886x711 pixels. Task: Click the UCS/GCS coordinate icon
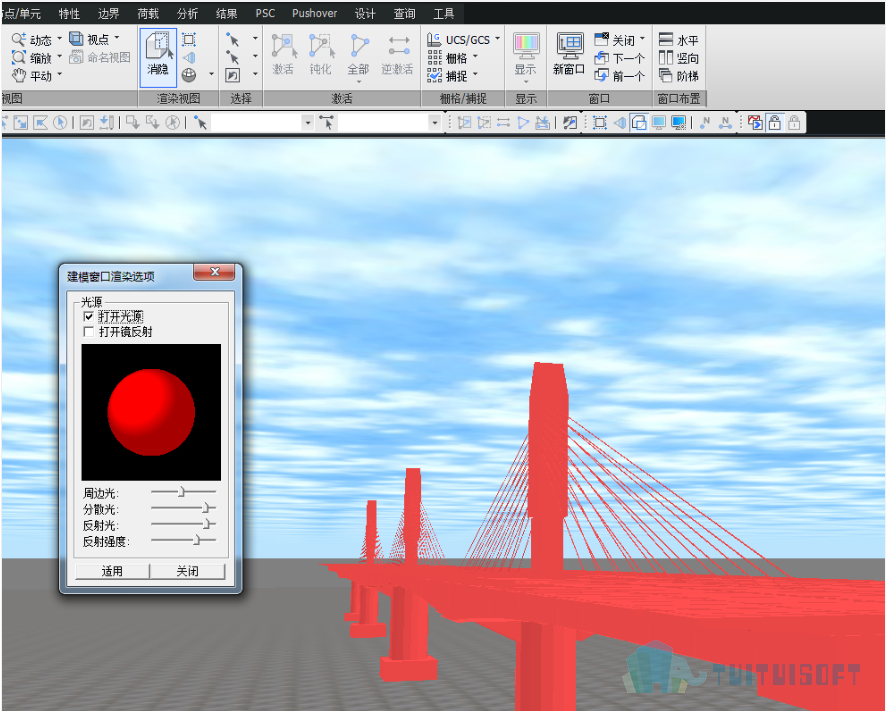pyautogui.click(x=434, y=40)
